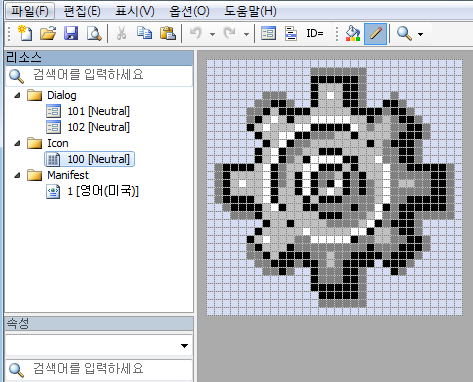The width and height of the screenshot is (473, 382).
Task: Click the zoom magnifier tool
Action: coord(404,33)
